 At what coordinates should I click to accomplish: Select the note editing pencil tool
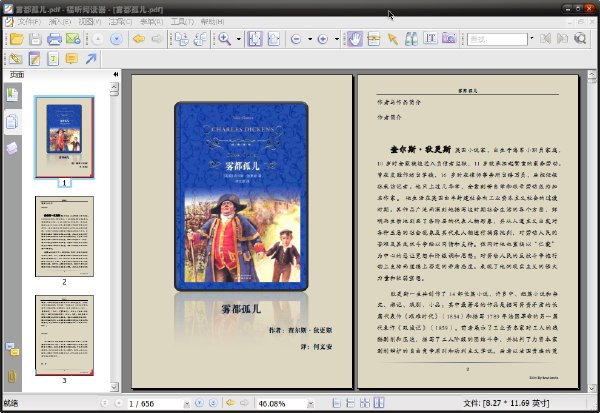click(x=34, y=59)
